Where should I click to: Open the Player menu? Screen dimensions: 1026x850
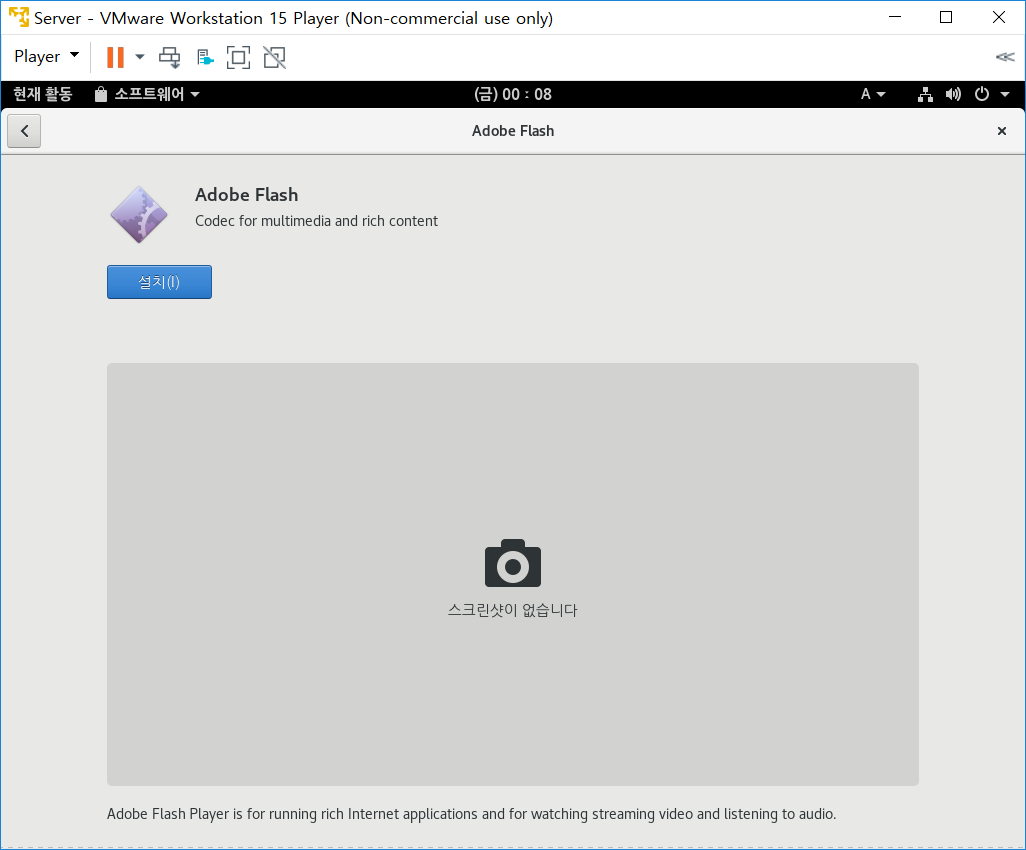click(x=46, y=57)
